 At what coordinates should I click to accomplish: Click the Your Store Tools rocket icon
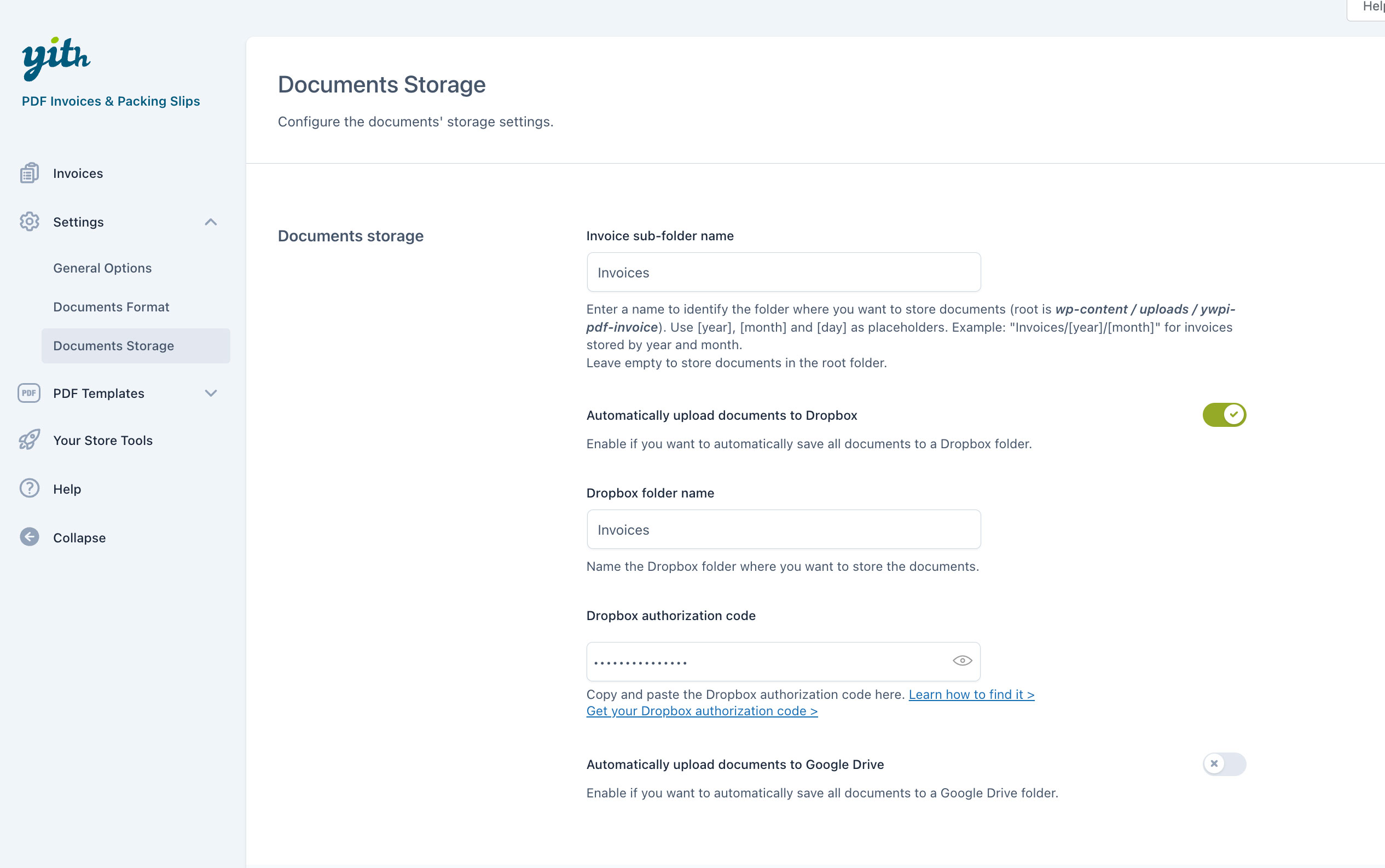tap(29, 441)
